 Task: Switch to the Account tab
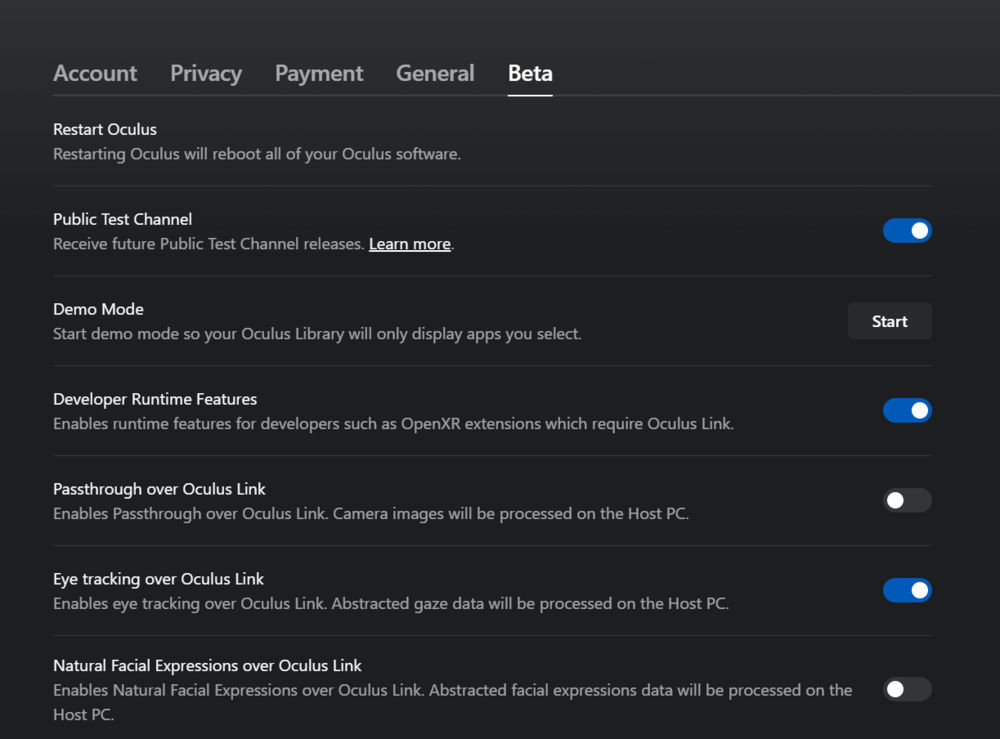[x=95, y=73]
